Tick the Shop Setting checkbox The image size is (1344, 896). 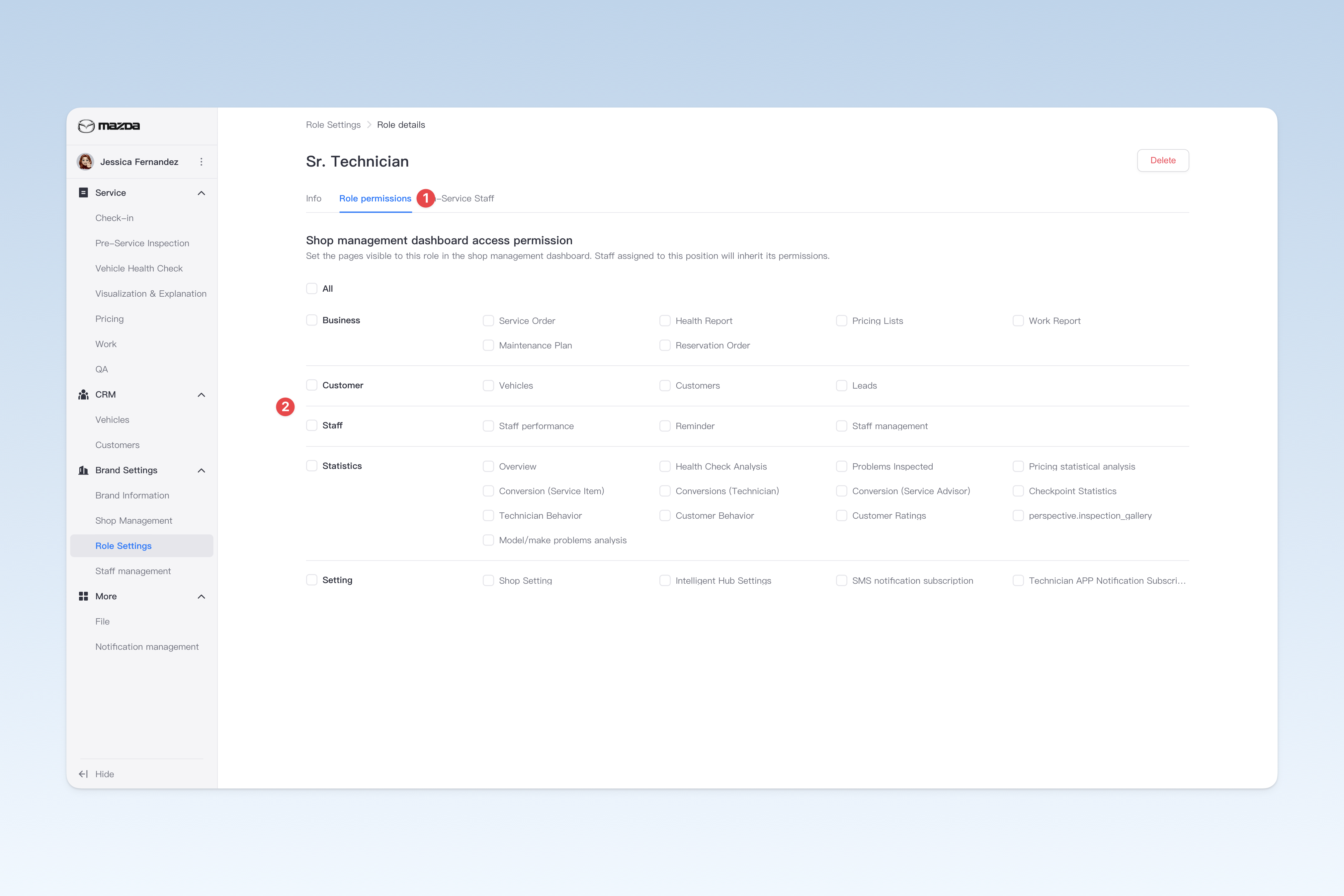[488, 580]
